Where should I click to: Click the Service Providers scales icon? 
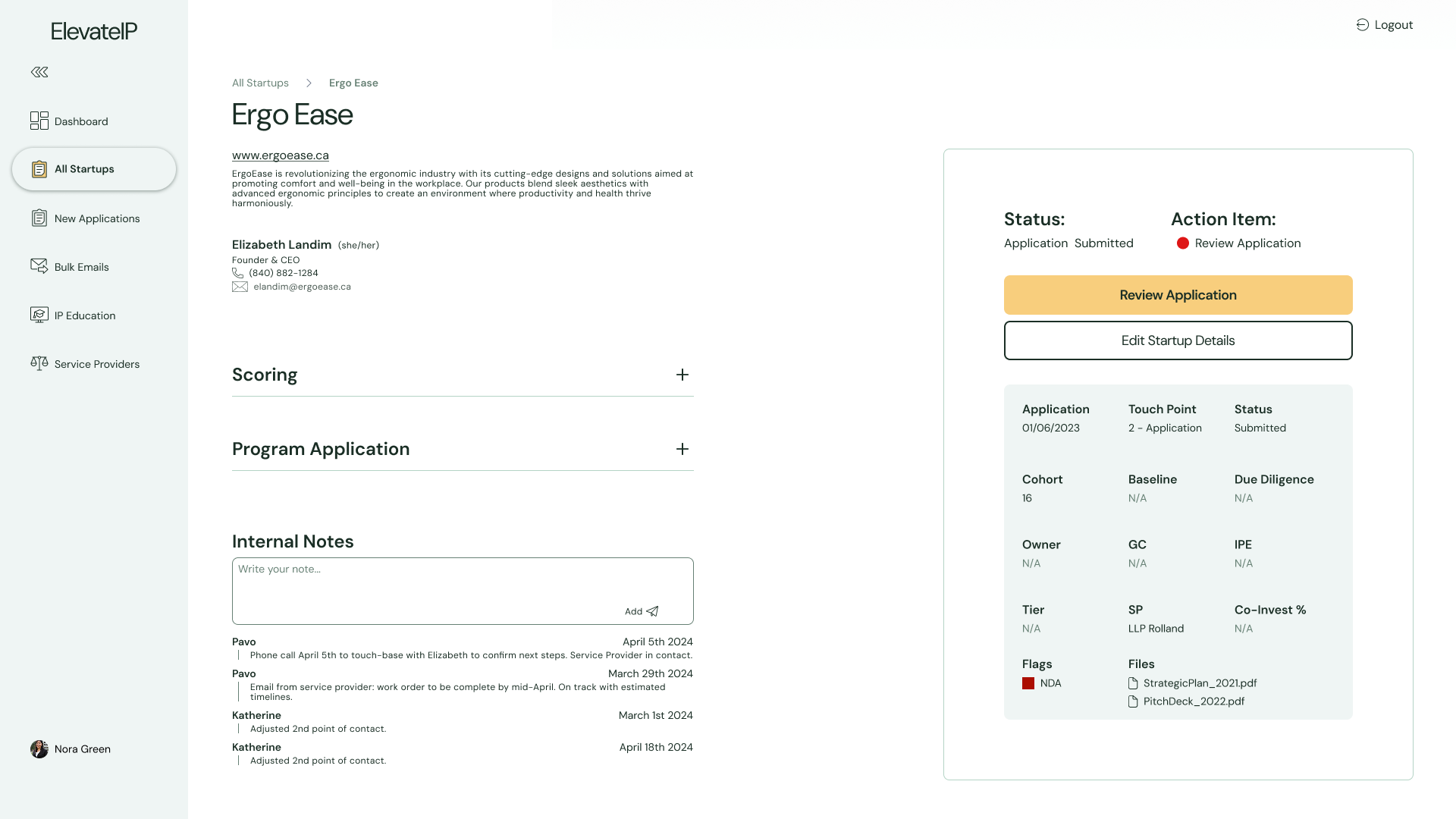39,363
